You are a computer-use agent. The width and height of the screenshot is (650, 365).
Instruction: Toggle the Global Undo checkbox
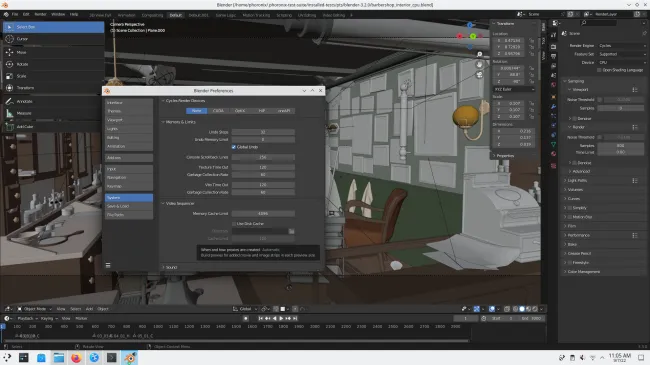(x=234, y=147)
